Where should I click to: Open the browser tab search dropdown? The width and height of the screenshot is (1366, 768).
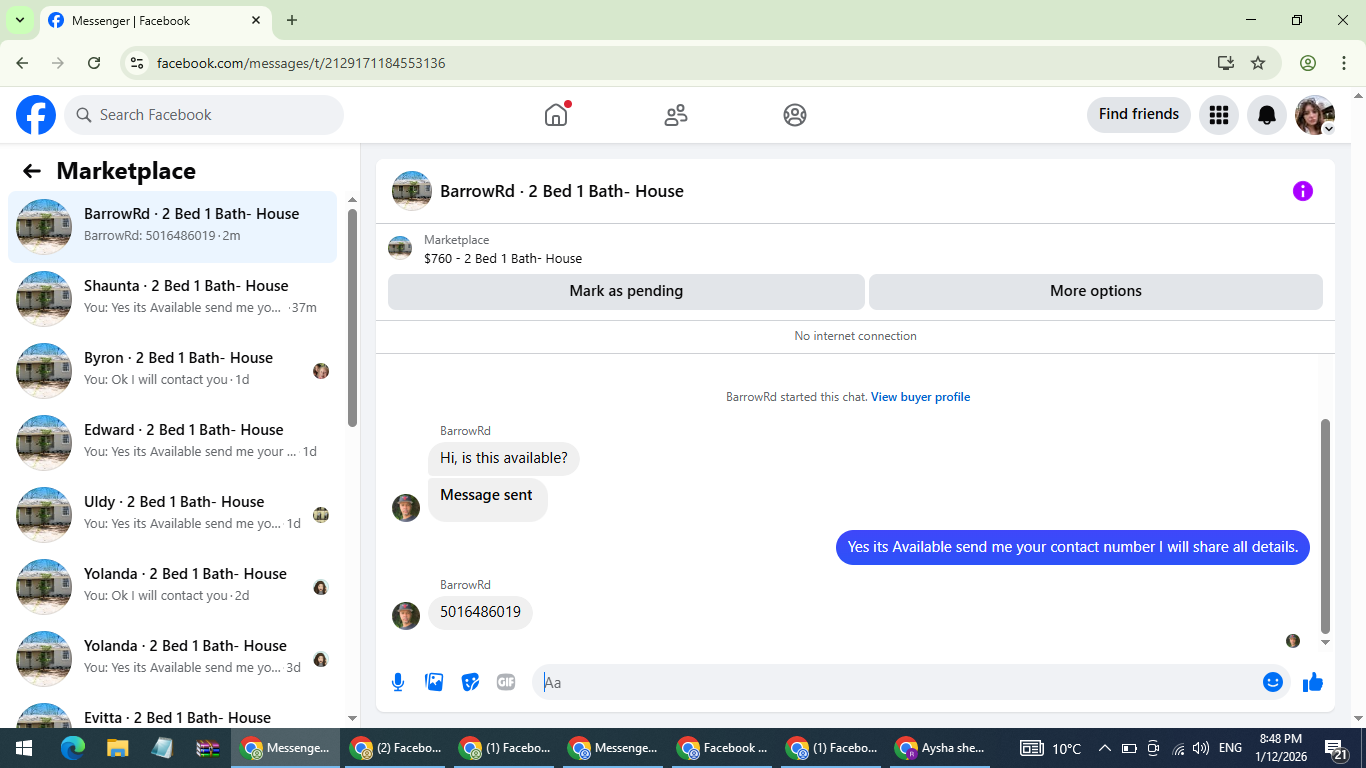20,20
